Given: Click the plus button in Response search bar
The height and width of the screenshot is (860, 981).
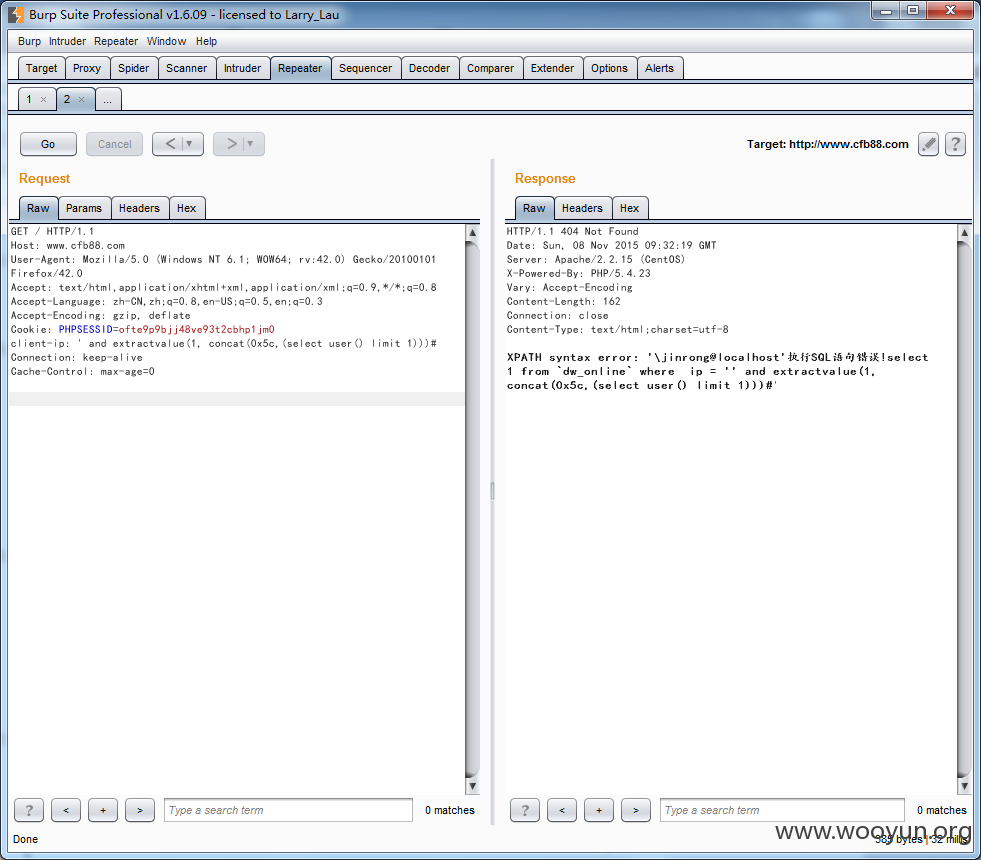Looking at the screenshot, I should tap(599, 810).
